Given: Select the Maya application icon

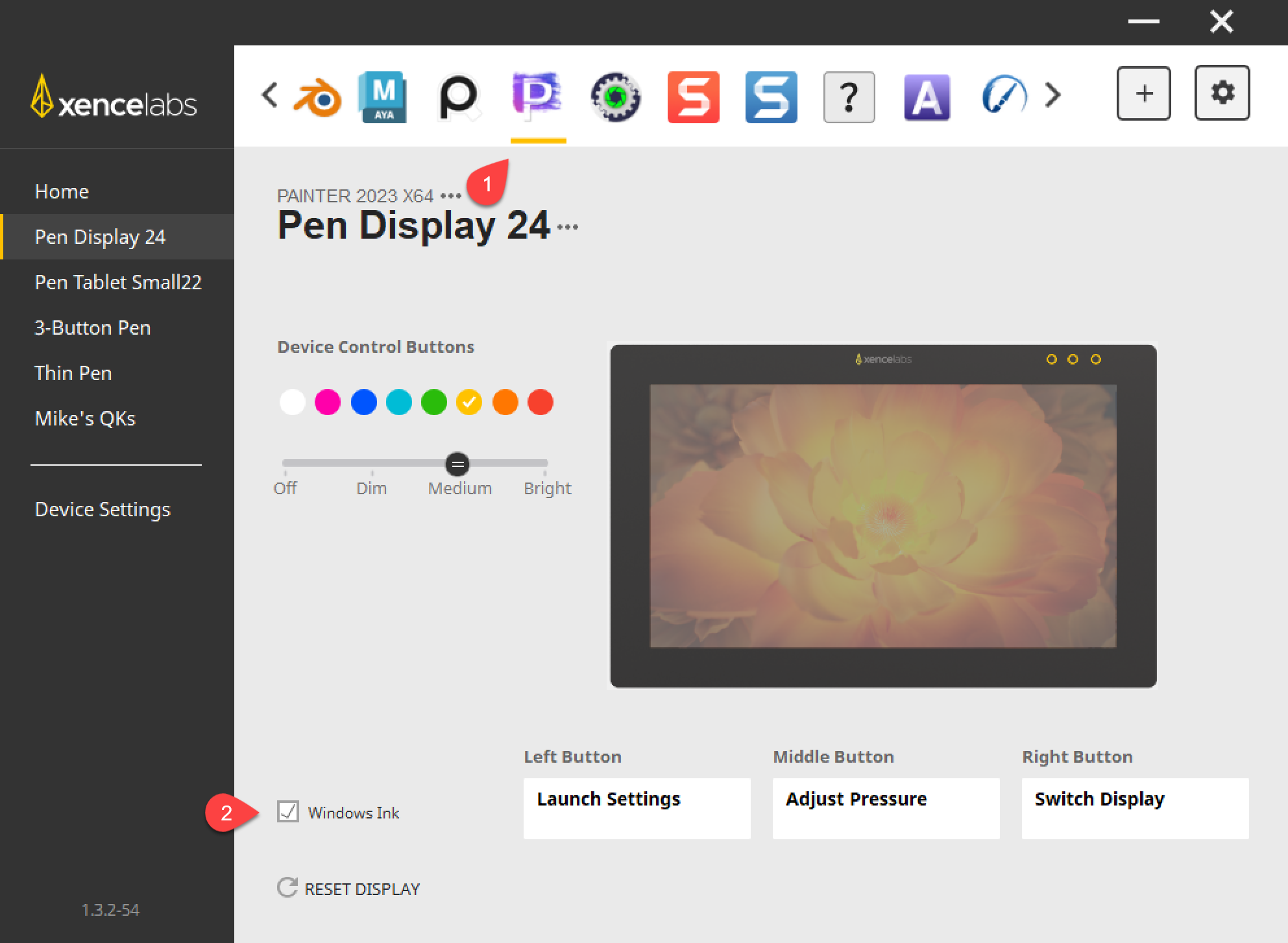Looking at the screenshot, I should (x=383, y=97).
